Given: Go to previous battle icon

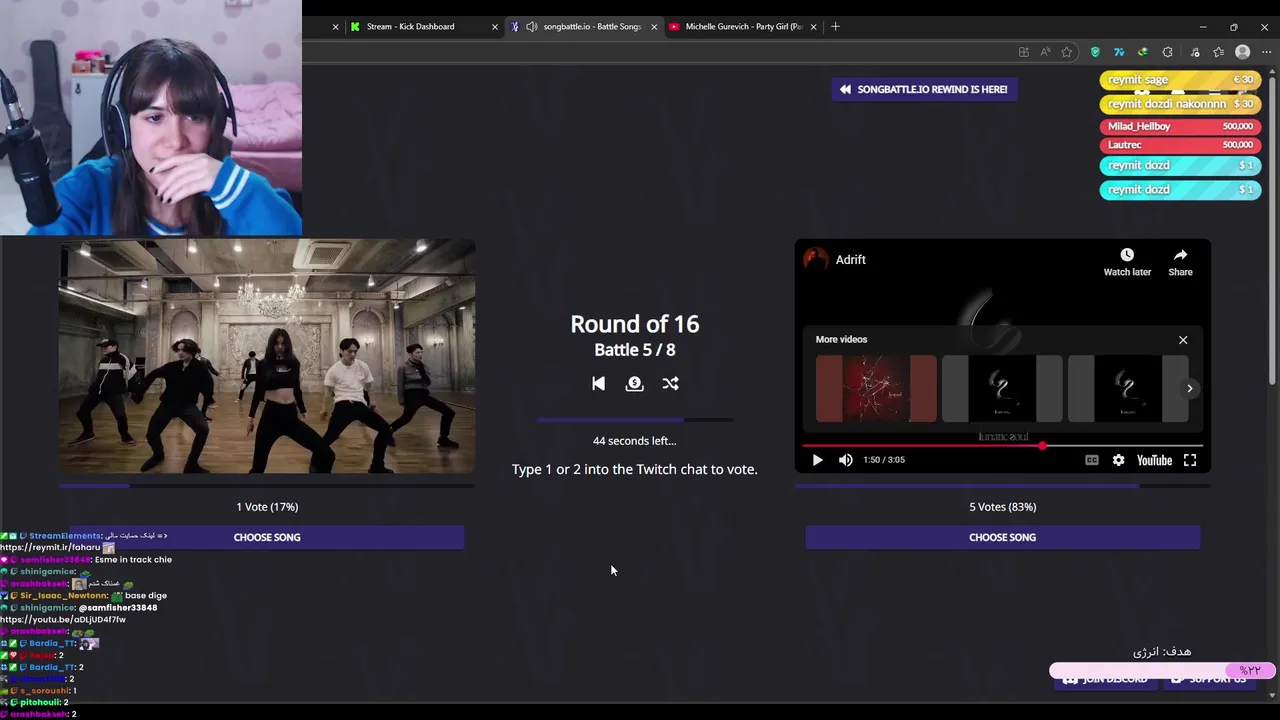Looking at the screenshot, I should [x=598, y=383].
